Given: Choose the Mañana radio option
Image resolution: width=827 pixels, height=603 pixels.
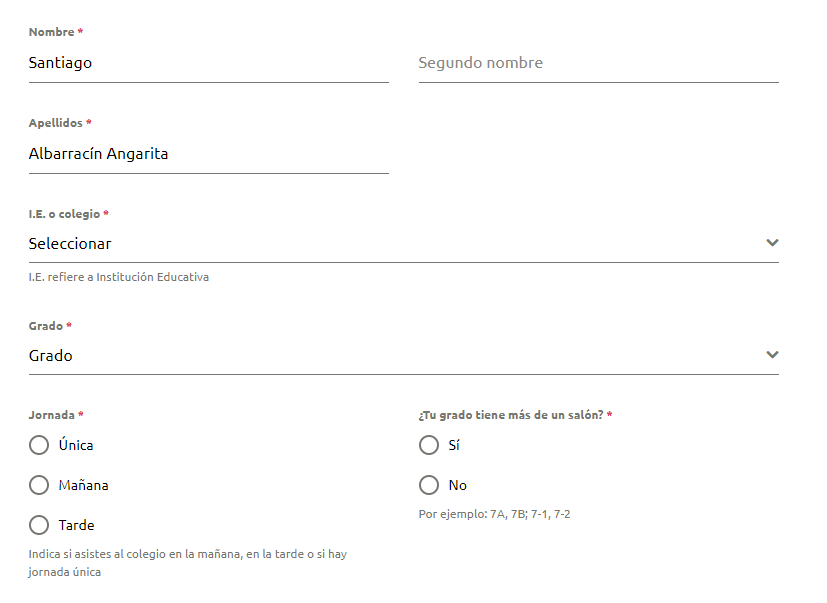Looking at the screenshot, I should coord(39,485).
